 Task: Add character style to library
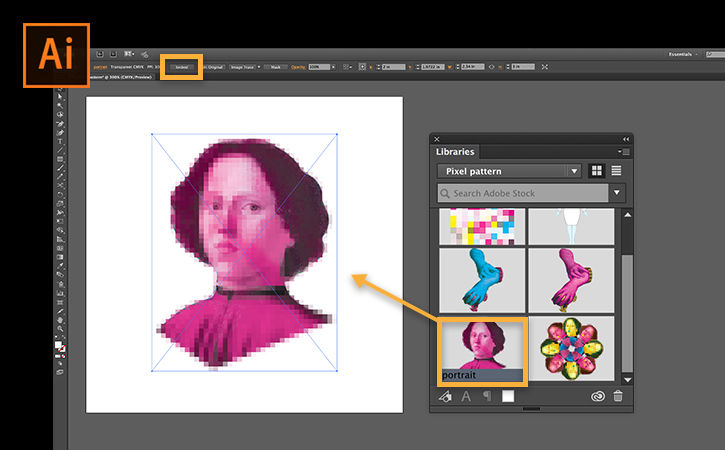466,396
